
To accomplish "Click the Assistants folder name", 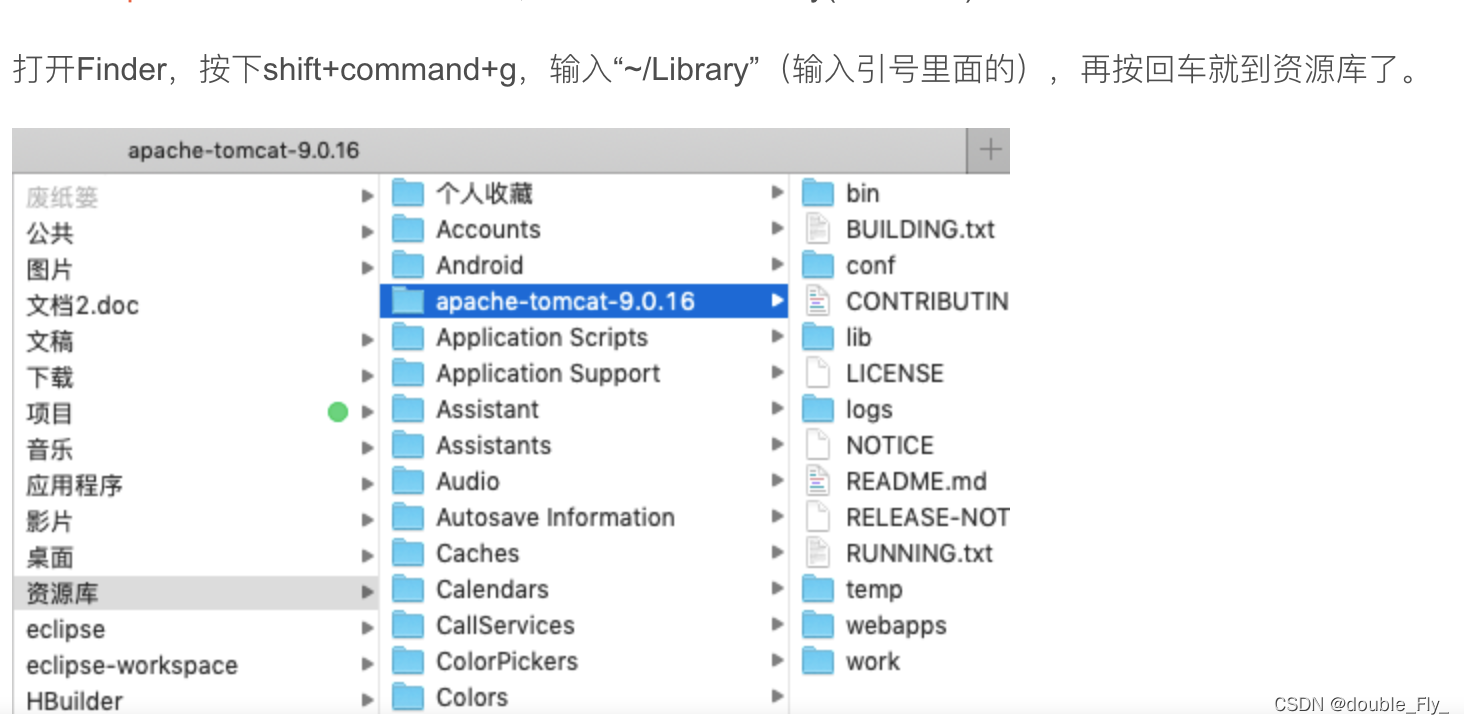I will tap(493, 445).
